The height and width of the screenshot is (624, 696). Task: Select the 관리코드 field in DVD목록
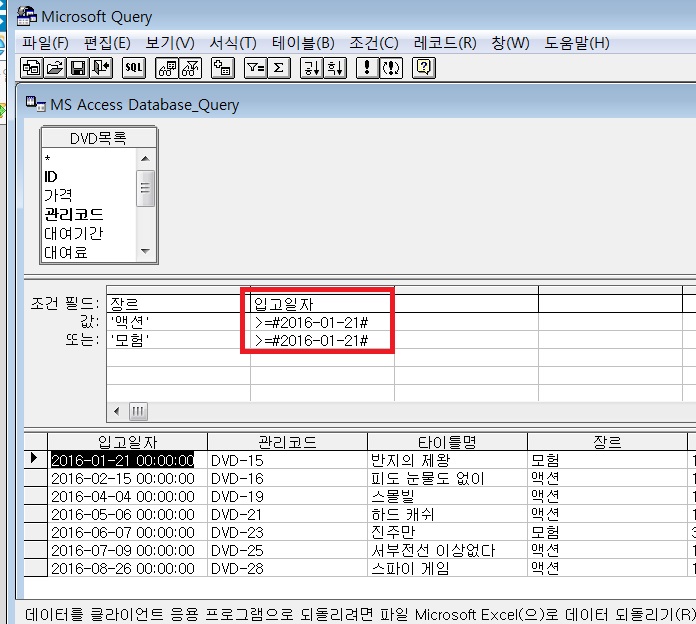point(73,214)
